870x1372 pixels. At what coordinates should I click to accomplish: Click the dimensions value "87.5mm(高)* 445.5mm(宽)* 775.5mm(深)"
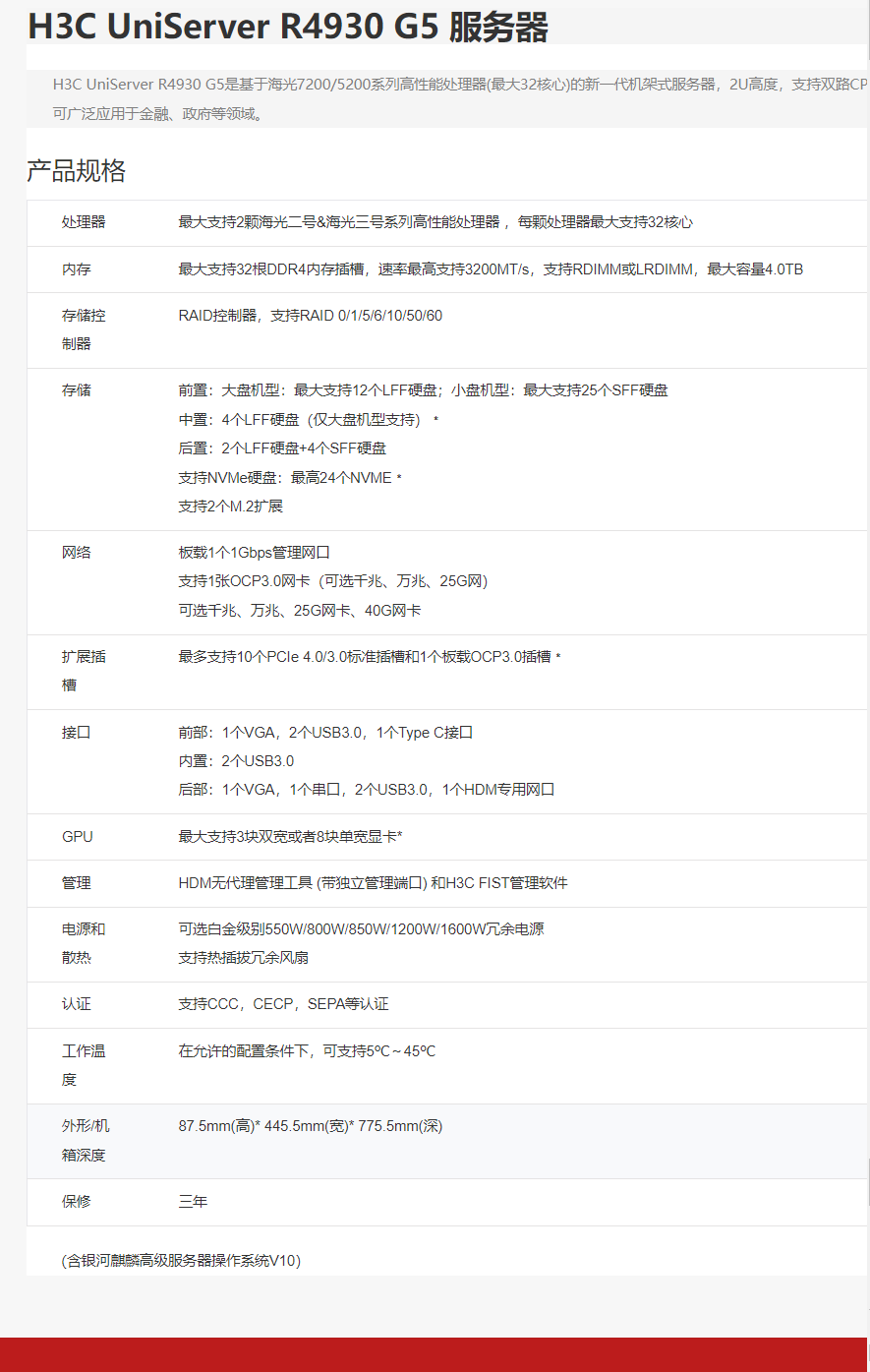tap(311, 1126)
